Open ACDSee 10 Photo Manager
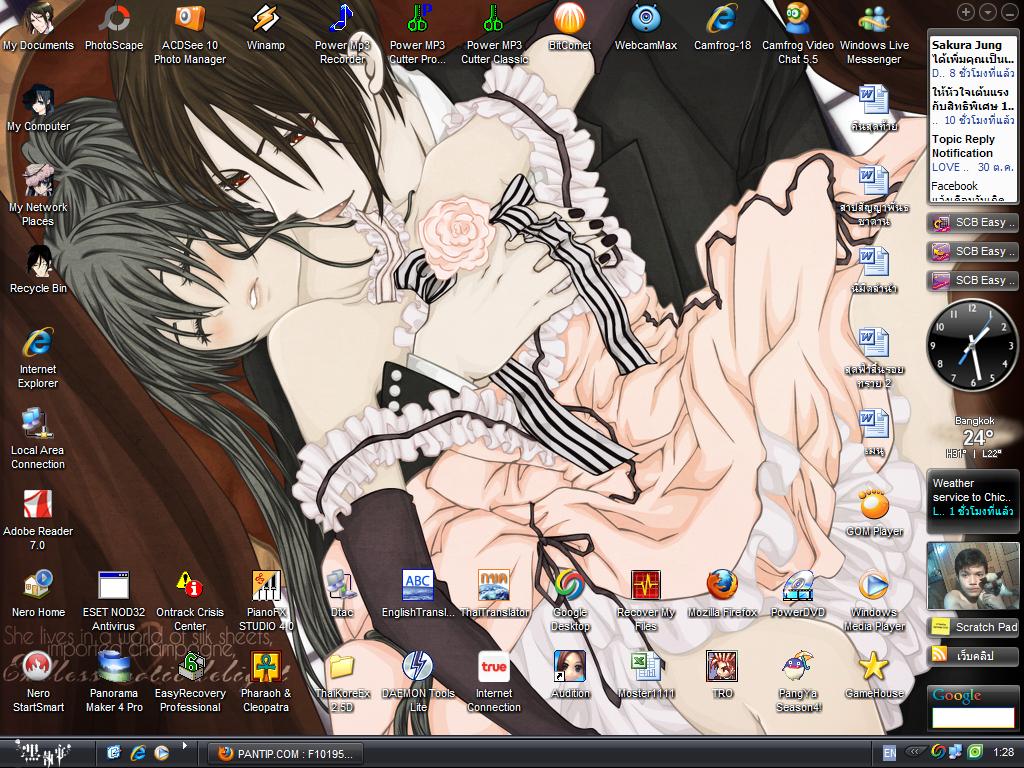The width and height of the screenshot is (1024, 768). [x=189, y=34]
